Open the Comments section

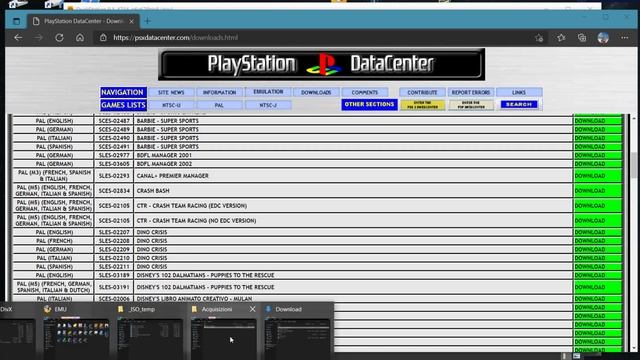pos(365,92)
